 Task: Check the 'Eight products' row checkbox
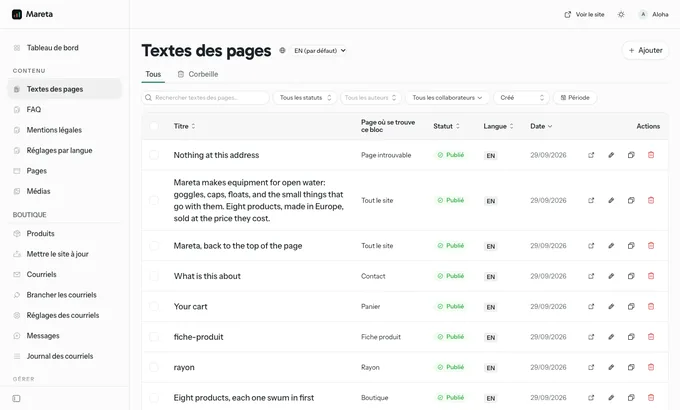(x=154, y=397)
